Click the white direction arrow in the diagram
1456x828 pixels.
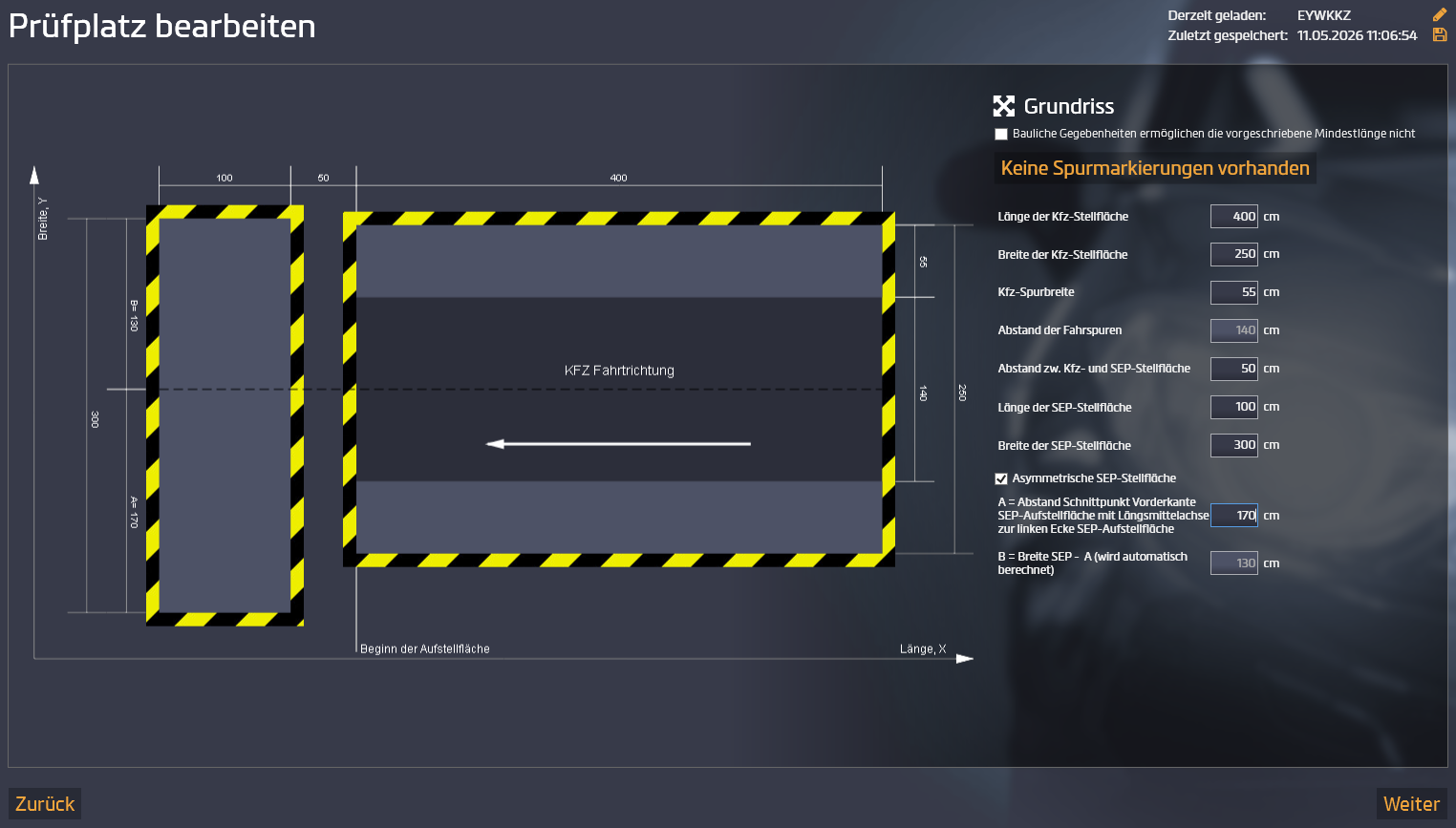pyautogui.click(x=618, y=444)
